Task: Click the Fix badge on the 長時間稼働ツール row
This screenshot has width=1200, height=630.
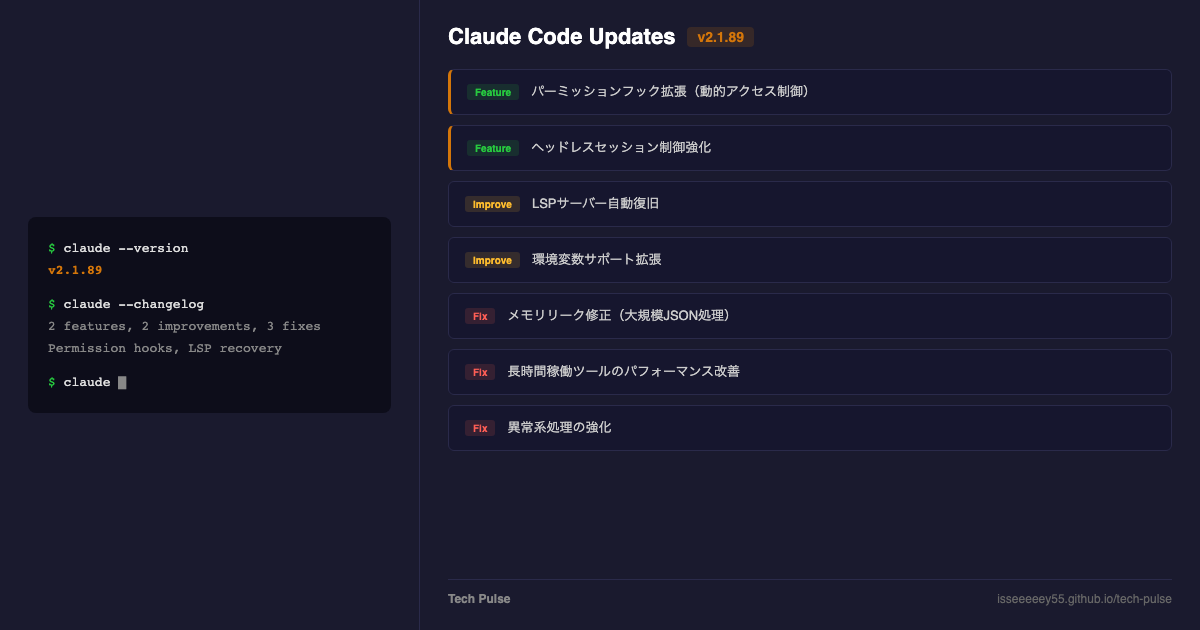Action: click(x=479, y=372)
